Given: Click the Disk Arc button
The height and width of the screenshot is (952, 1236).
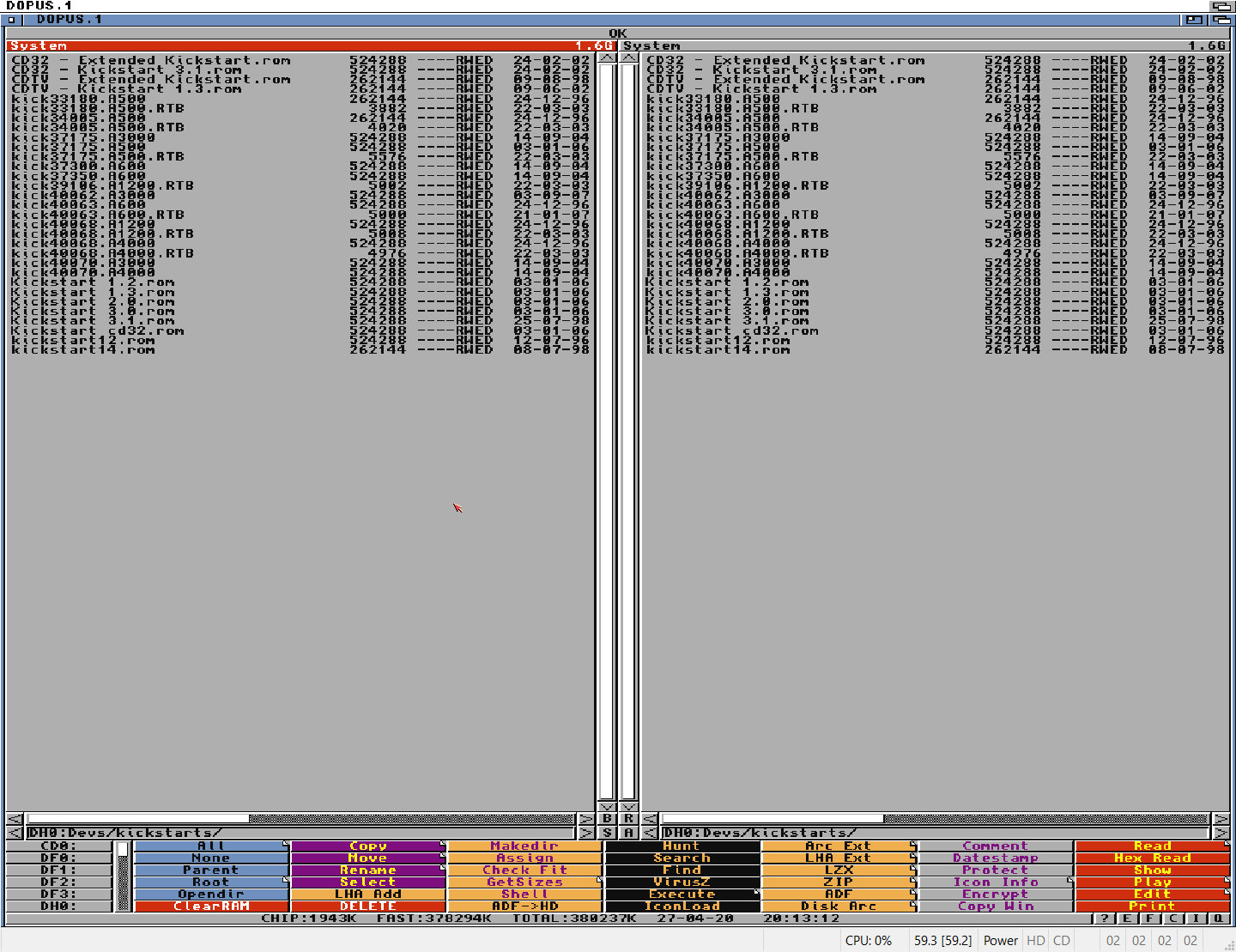Looking at the screenshot, I should (839, 906).
